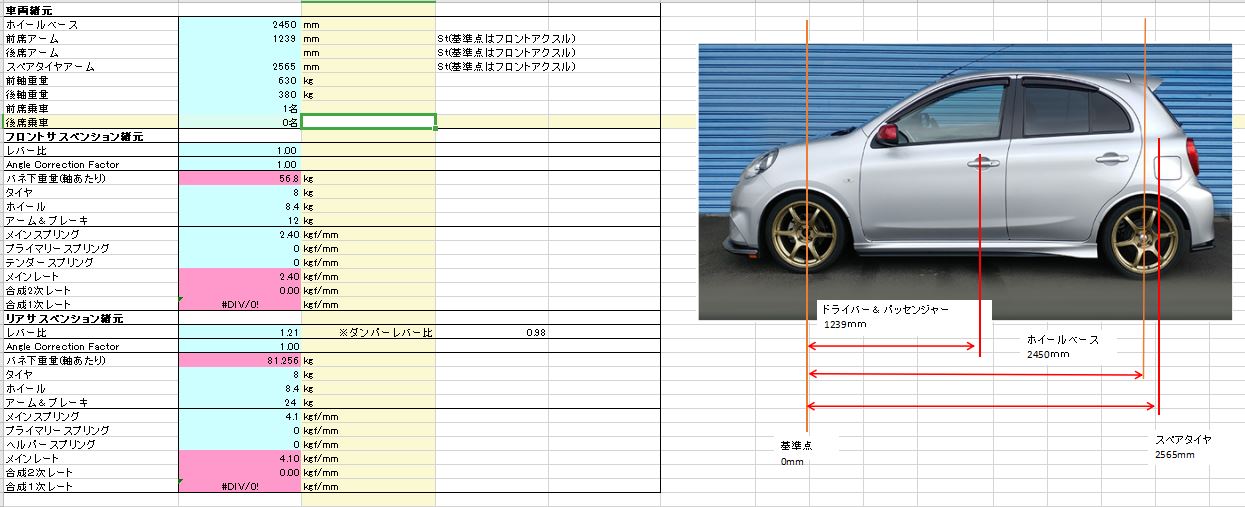
Task: Click the スペアタイヤアーム label cell
Action: tap(89, 66)
